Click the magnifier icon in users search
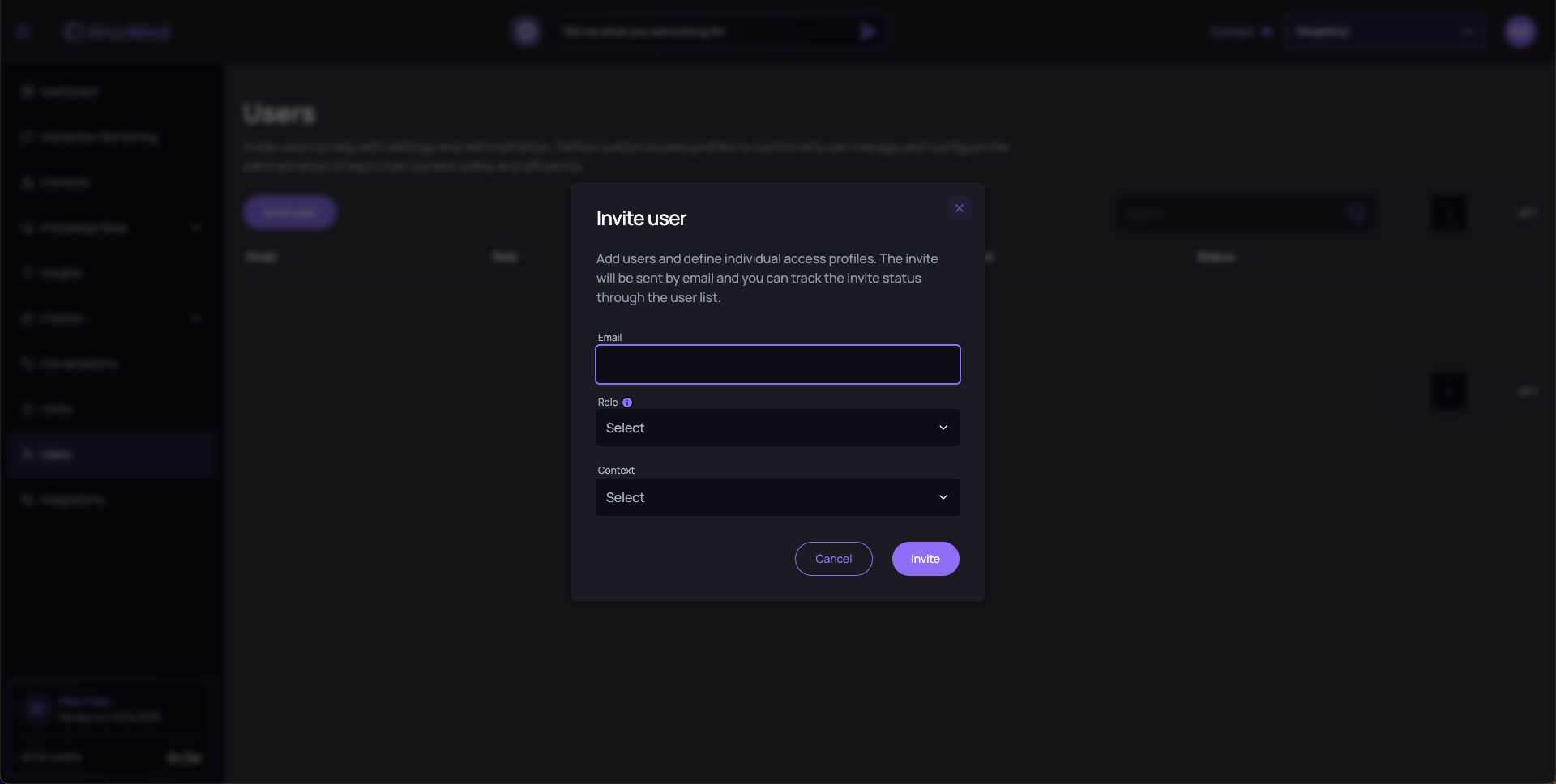The height and width of the screenshot is (784, 1556). 1356,214
